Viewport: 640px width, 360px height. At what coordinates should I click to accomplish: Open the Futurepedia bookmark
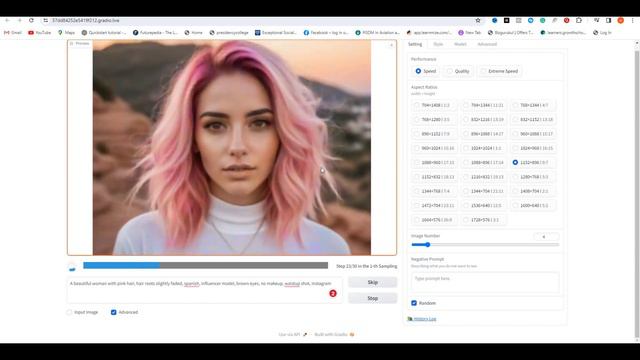pyautogui.click(x=155, y=33)
